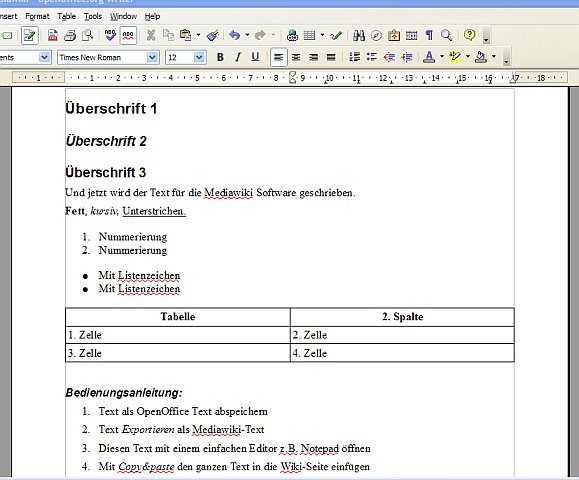The image size is (579, 480).
Task: Toggle Nonprinting Characters pilcrow button
Action: (x=429, y=35)
